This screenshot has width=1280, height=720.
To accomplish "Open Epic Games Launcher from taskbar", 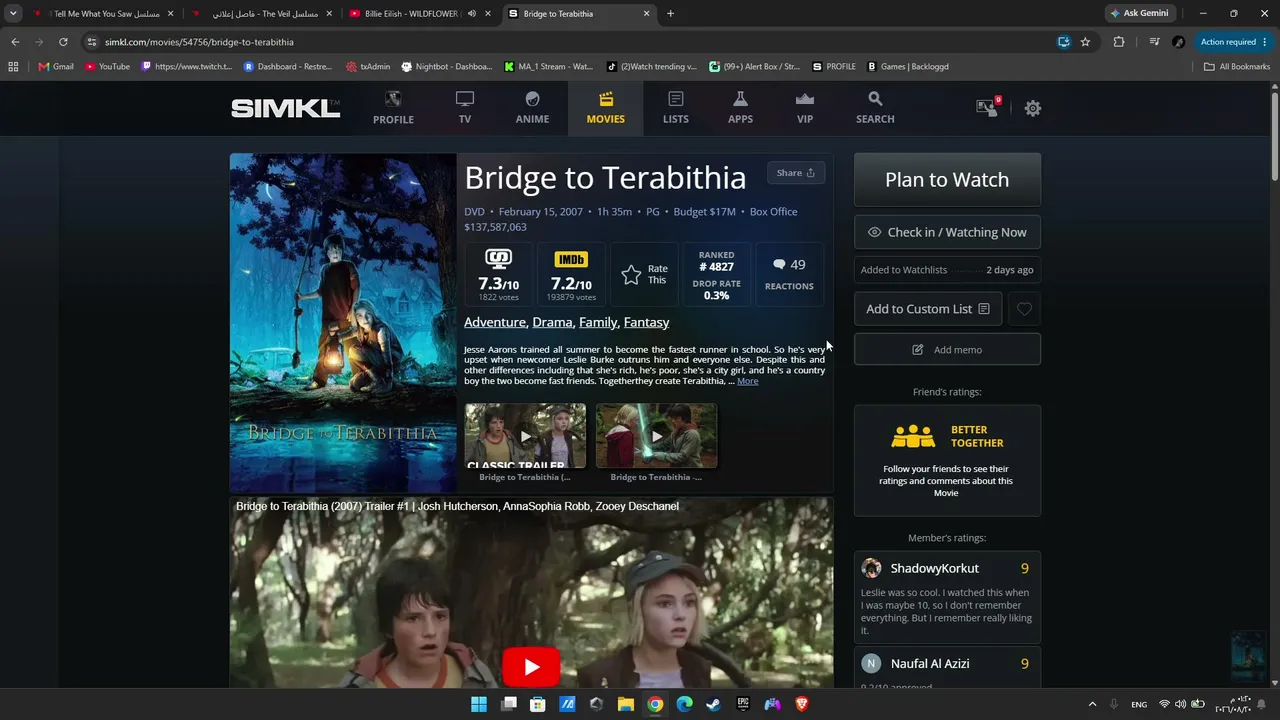I will pyautogui.click(x=743, y=704).
